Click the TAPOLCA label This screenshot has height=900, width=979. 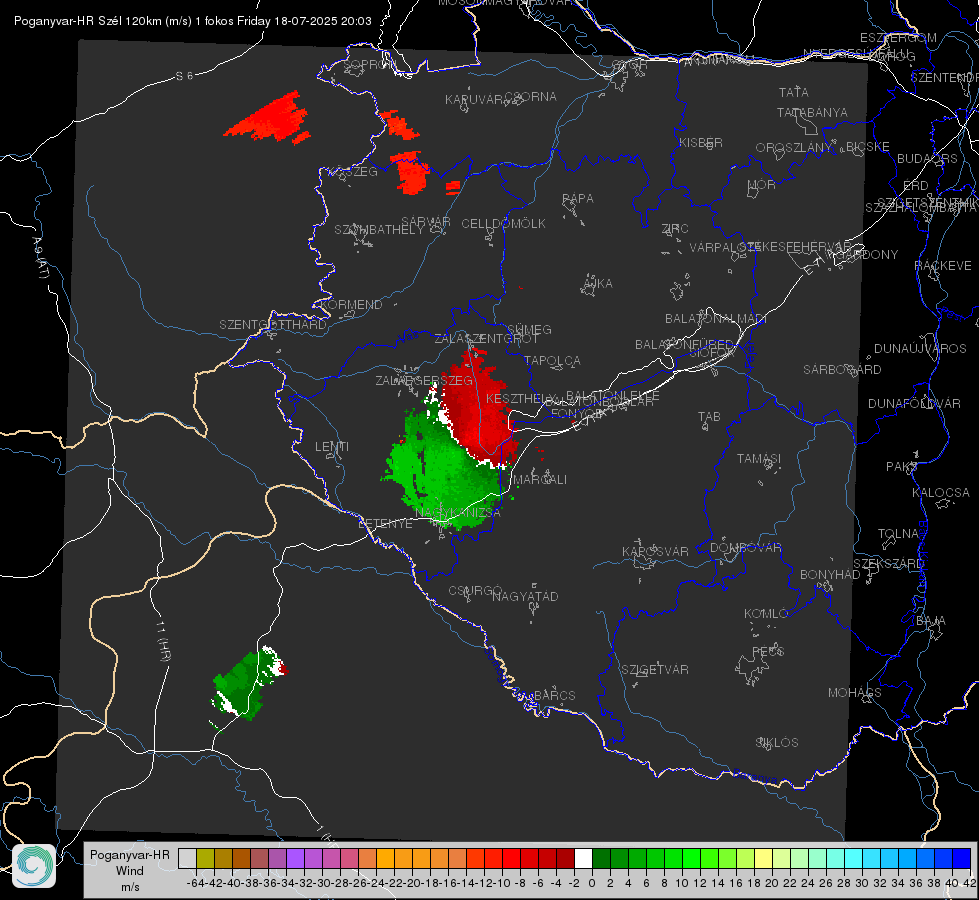pos(552,361)
